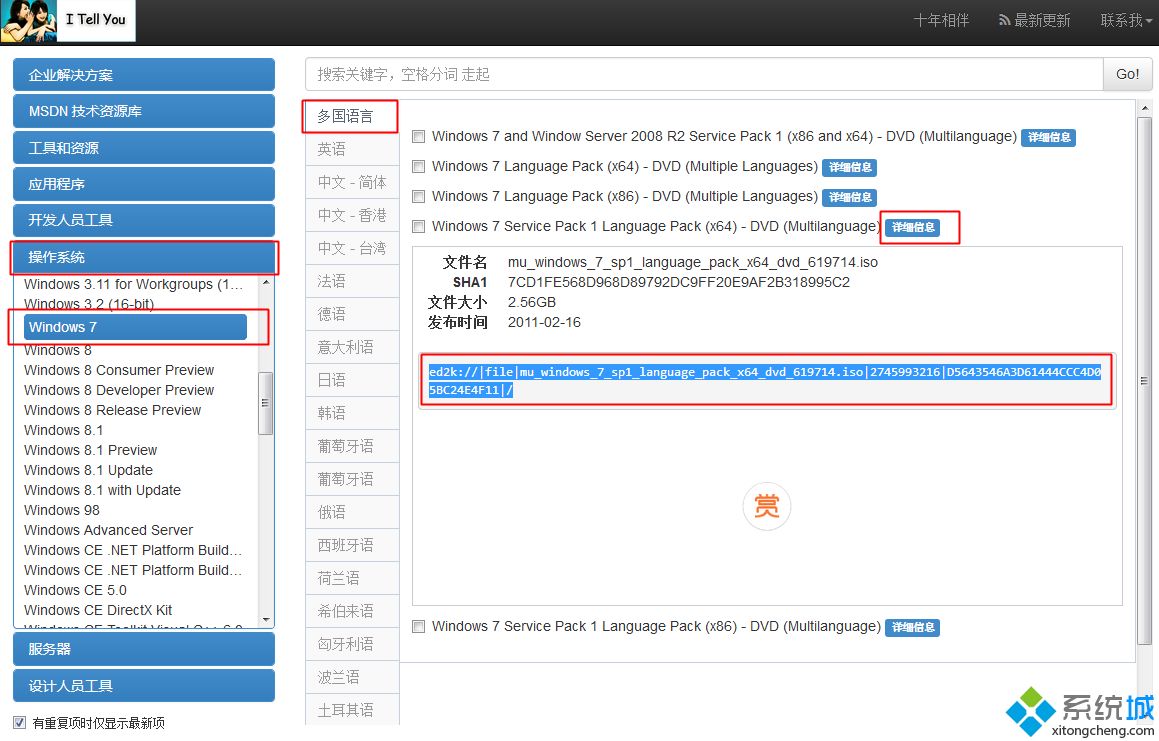The image size is (1159, 741).
Task: Click file name mu_windows_7_sp1_language_pack_x64_dvd_619714.iso
Action: click(x=693, y=263)
